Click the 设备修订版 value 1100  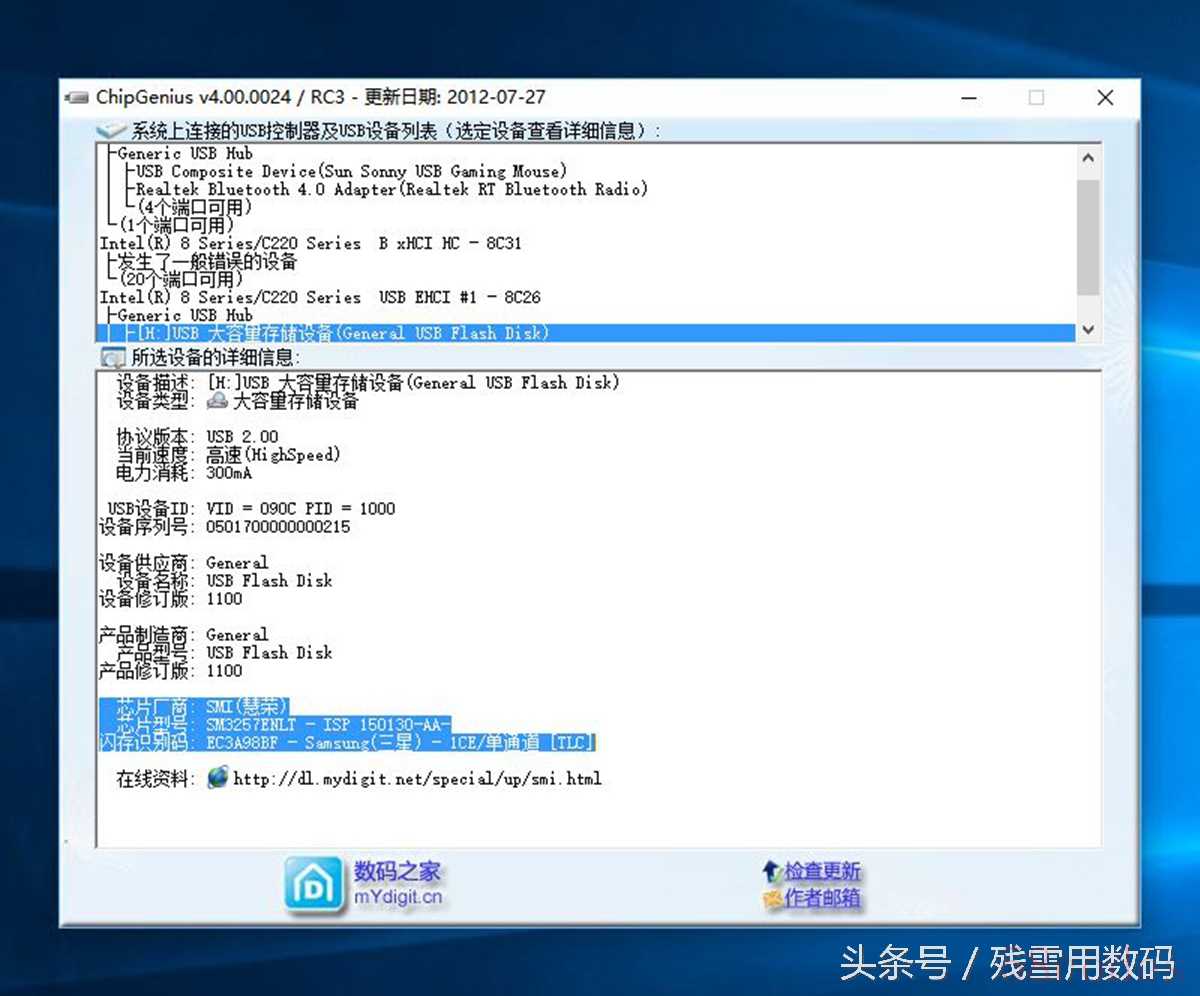tap(224, 599)
